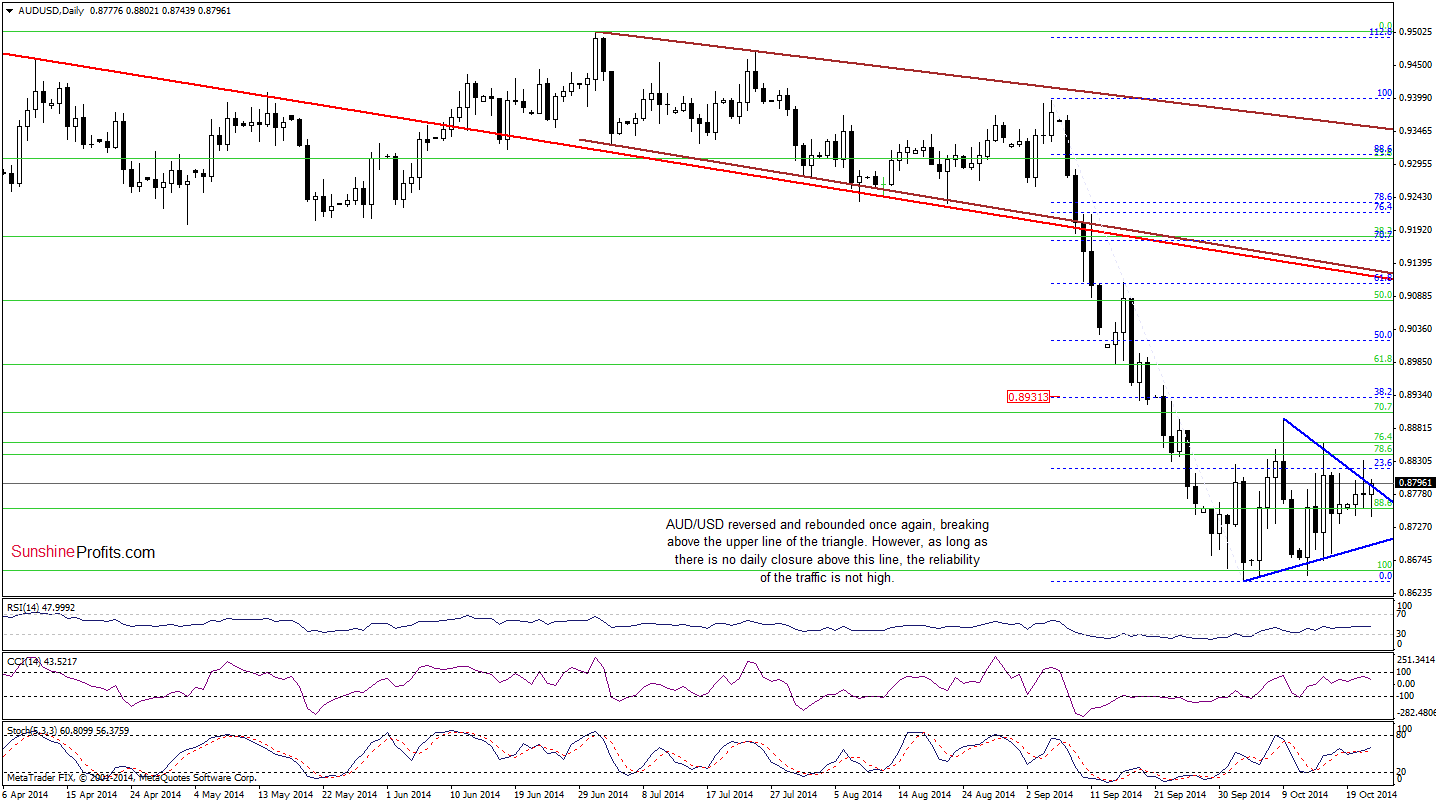This screenshot has width=1436, height=803.
Task: Click the 24 Aug 2014 date label
Action: 987,794
